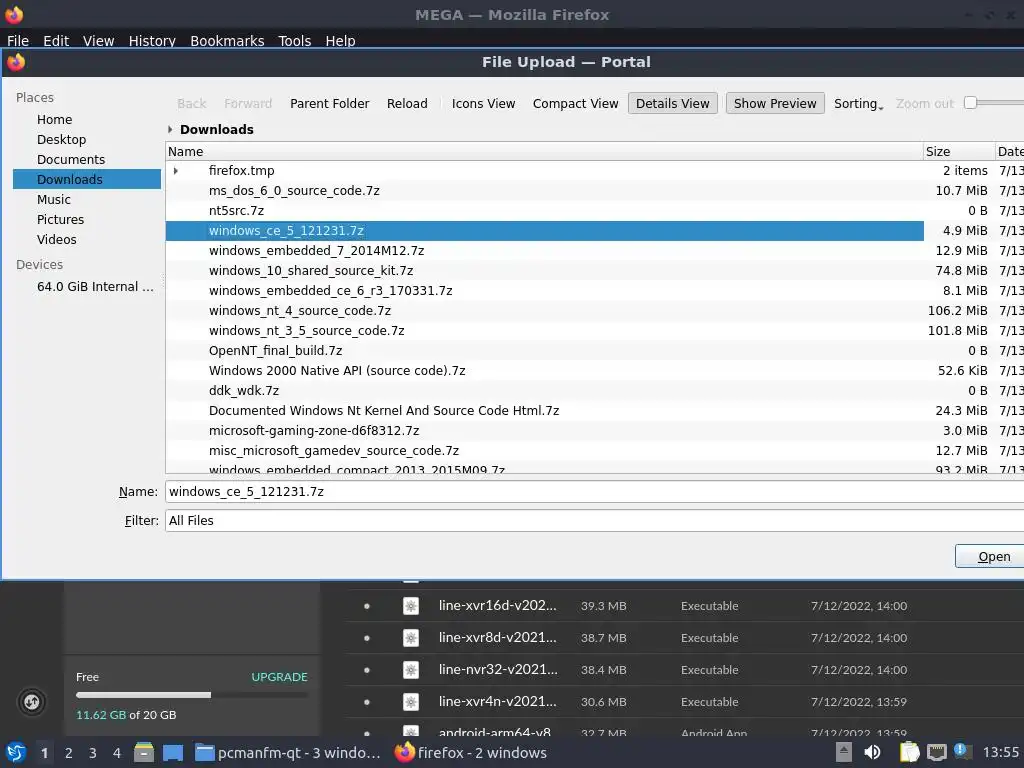The width and height of the screenshot is (1024, 768).
Task: Toggle the Details View button
Action: point(673,103)
